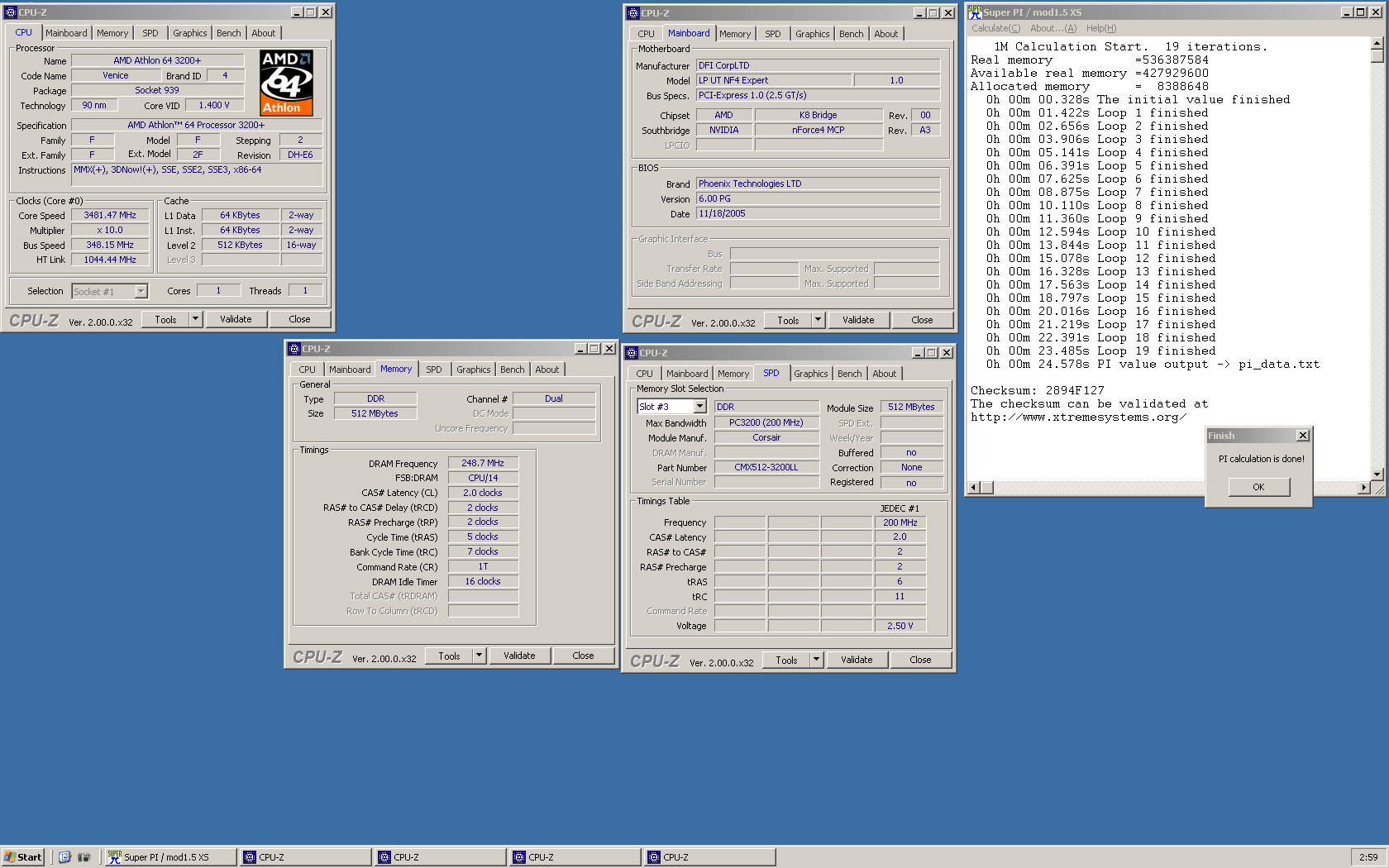Click the Phoenix Technologies LTD BIOS brand field
Image resolution: width=1389 pixels, height=868 pixels.
[x=818, y=184]
